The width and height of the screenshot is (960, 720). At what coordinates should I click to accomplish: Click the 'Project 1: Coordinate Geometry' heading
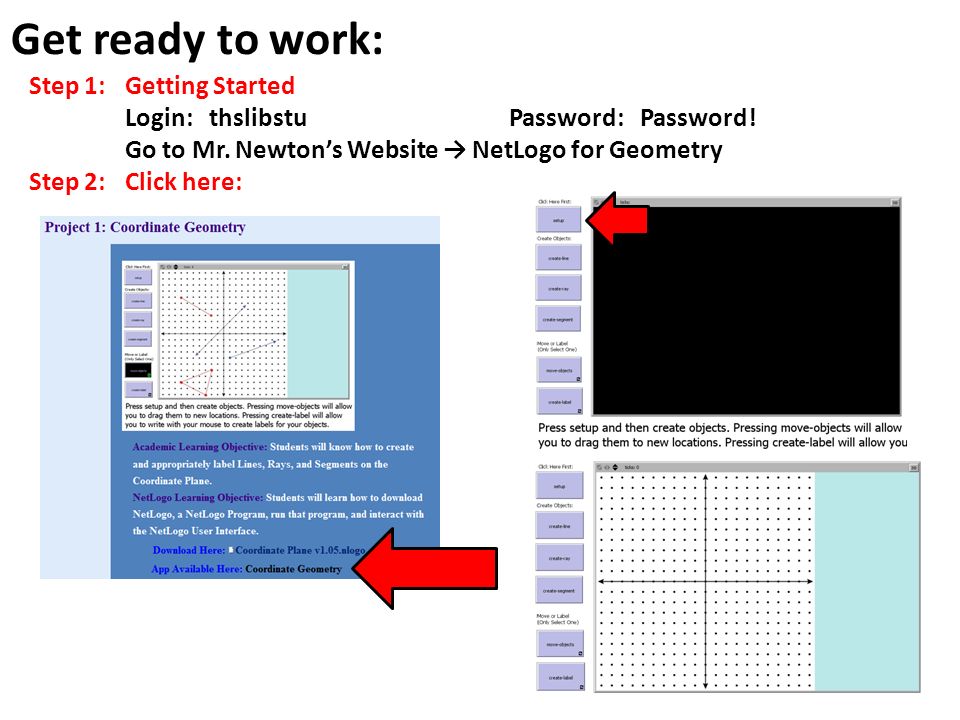(145, 227)
